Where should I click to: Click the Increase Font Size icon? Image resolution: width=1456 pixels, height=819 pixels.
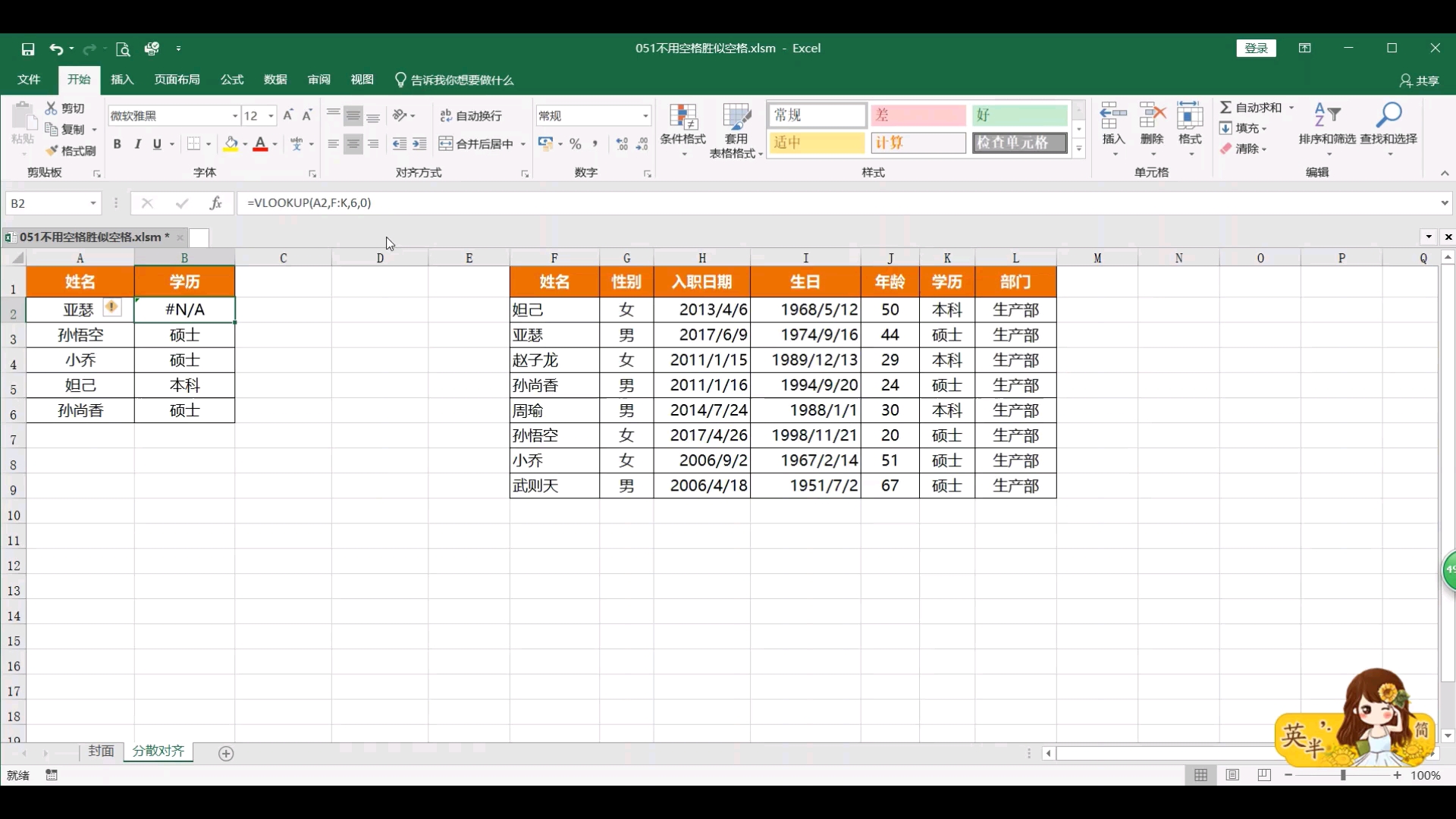[x=287, y=115]
